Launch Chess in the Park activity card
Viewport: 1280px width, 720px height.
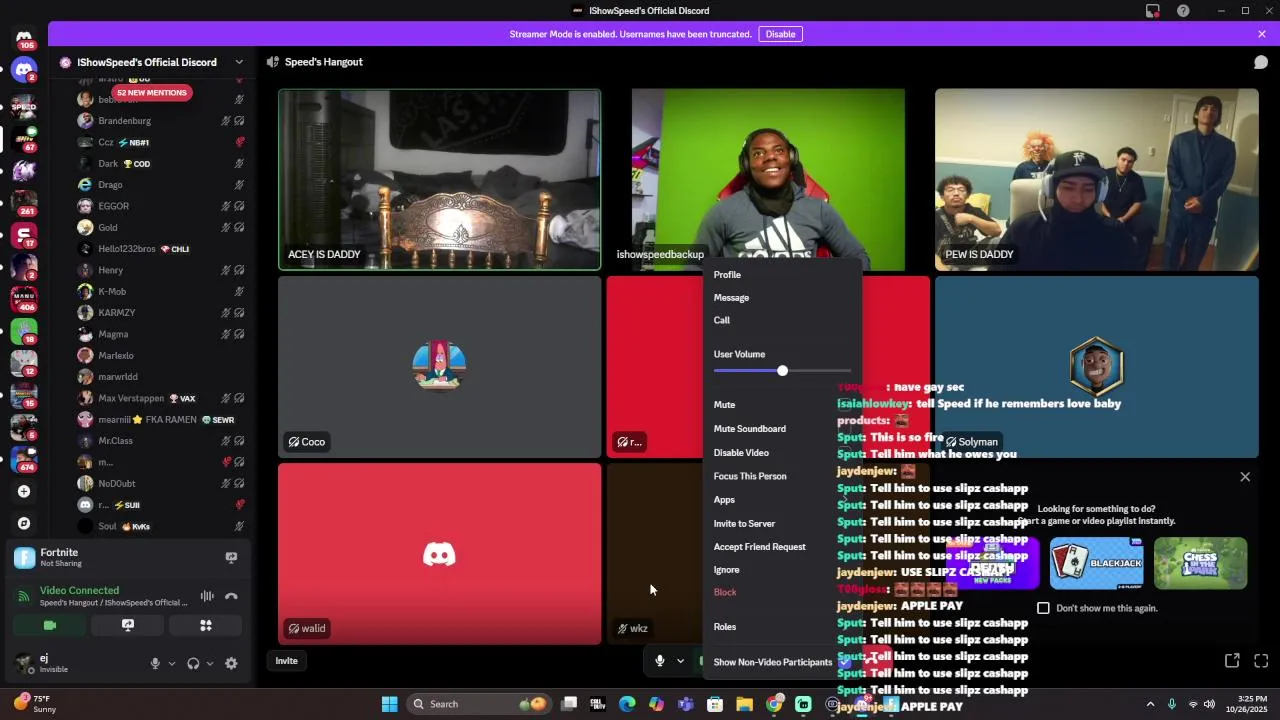[1200, 563]
